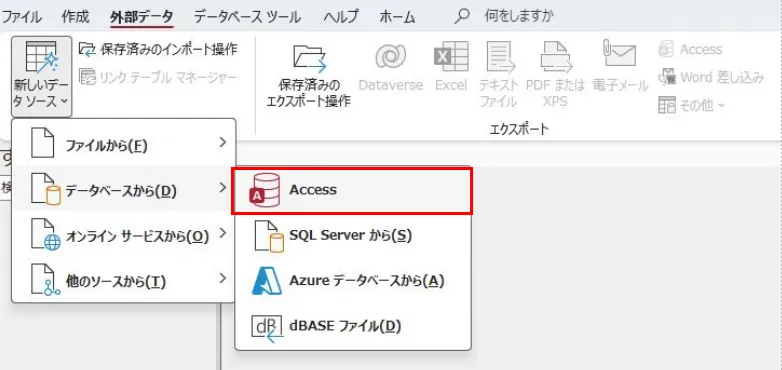782x370 pixels.
Task: Click 保存済みのインポート操作
Action: (158, 49)
